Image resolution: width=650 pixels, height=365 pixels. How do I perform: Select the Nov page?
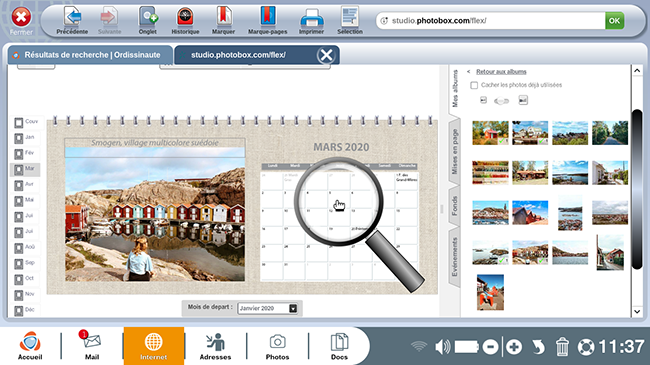click(26, 295)
